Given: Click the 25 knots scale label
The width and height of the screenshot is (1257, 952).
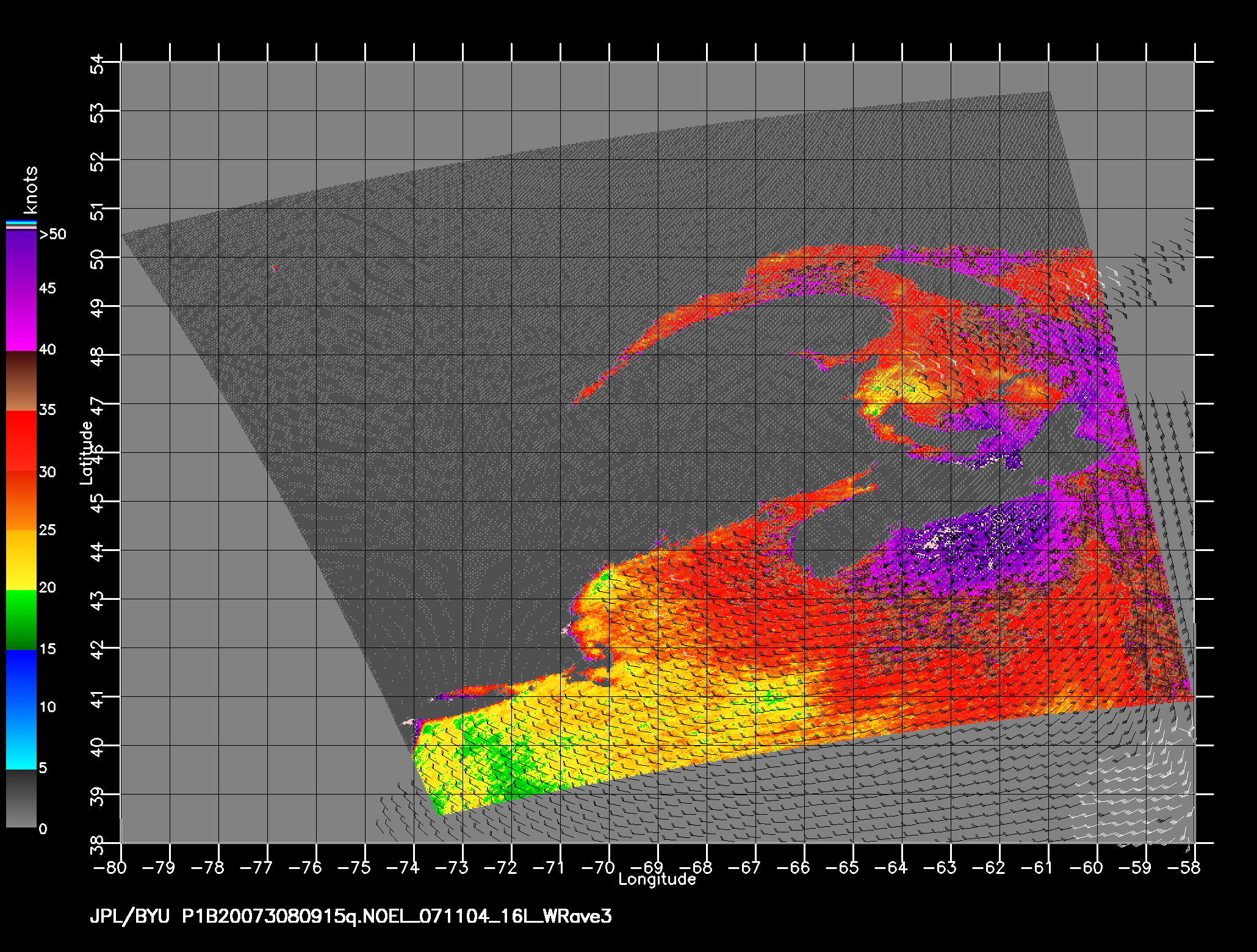Looking at the screenshot, I should click(47, 530).
